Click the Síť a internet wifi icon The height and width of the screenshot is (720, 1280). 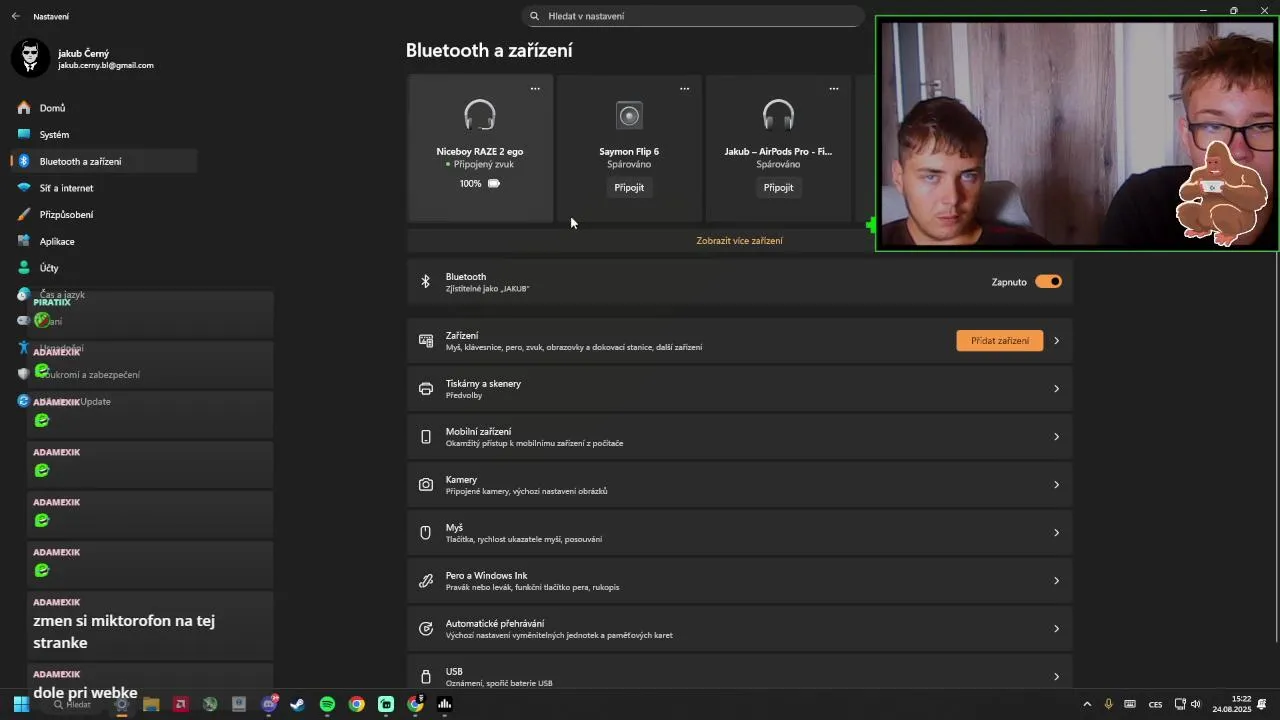tap(24, 188)
